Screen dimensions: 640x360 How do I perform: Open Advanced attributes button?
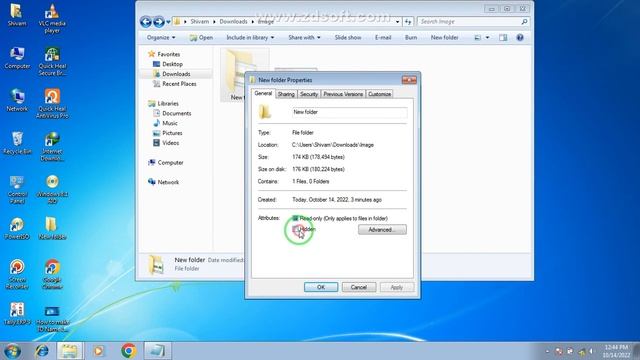coord(382,230)
